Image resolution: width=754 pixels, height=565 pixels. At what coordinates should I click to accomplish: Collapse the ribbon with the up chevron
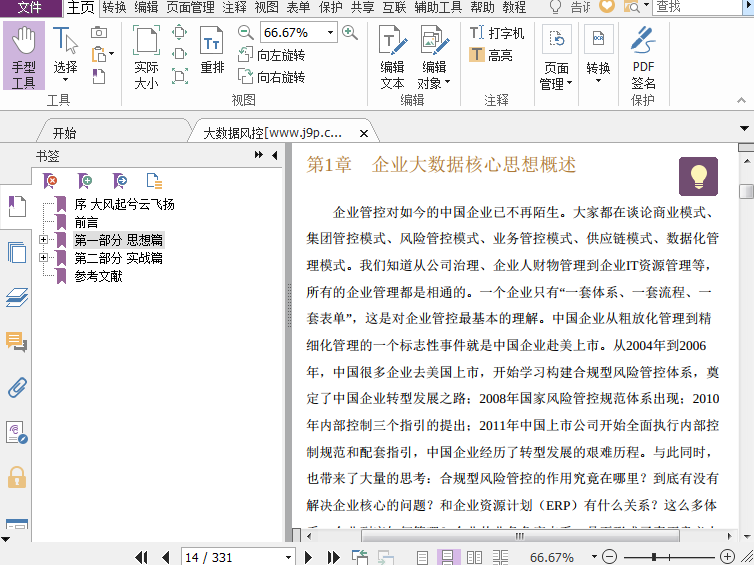coord(741,100)
